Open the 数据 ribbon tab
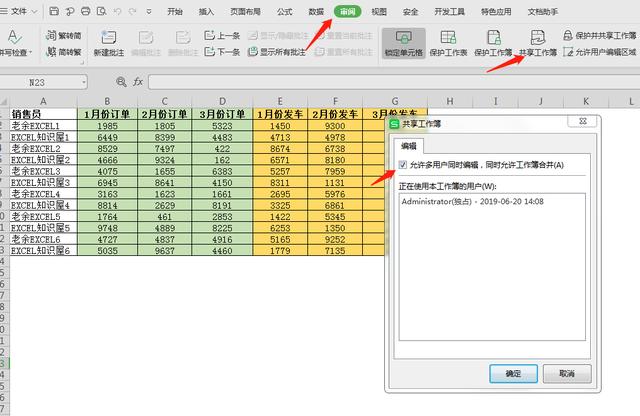The width and height of the screenshot is (640, 416). point(316,11)
